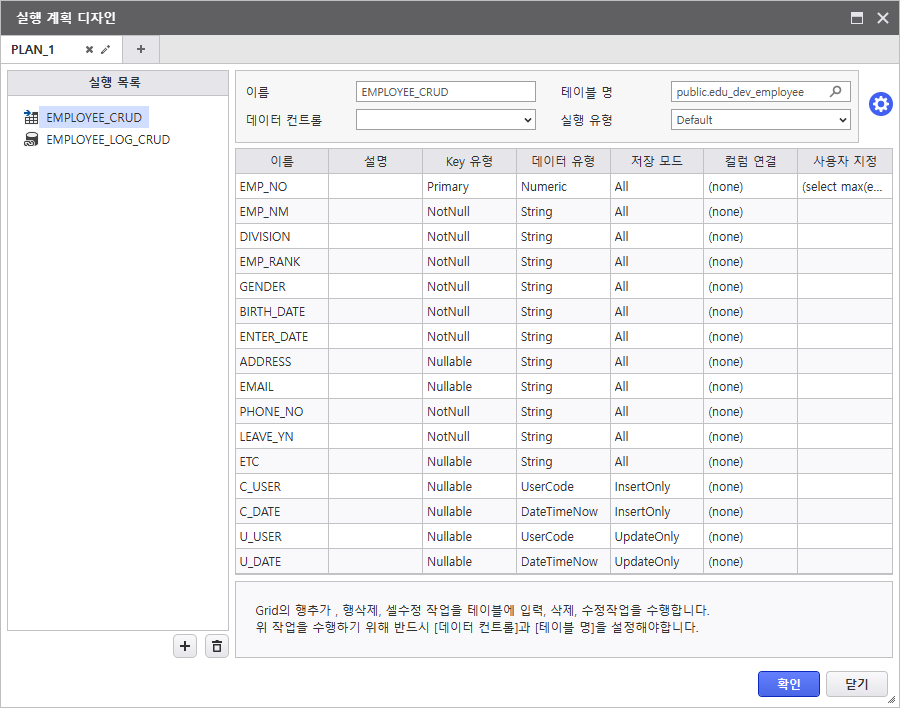
Task: Click the 이름 name input field
Action: point(446,92)
